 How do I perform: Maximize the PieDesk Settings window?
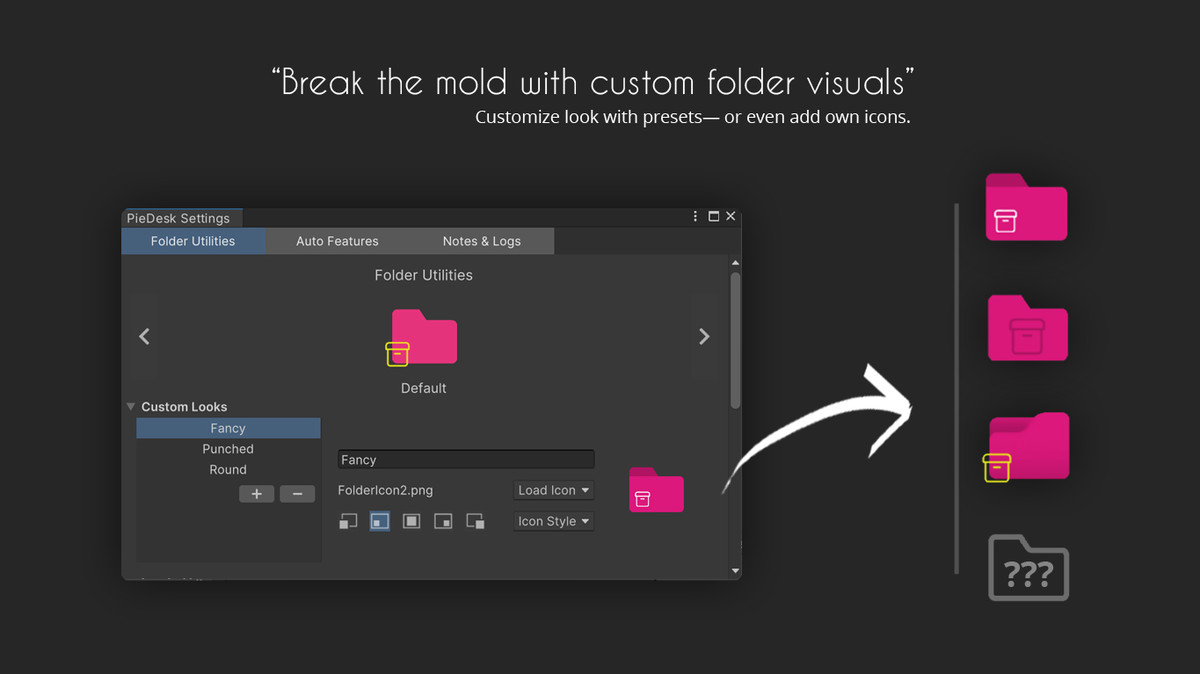[714, 216]
